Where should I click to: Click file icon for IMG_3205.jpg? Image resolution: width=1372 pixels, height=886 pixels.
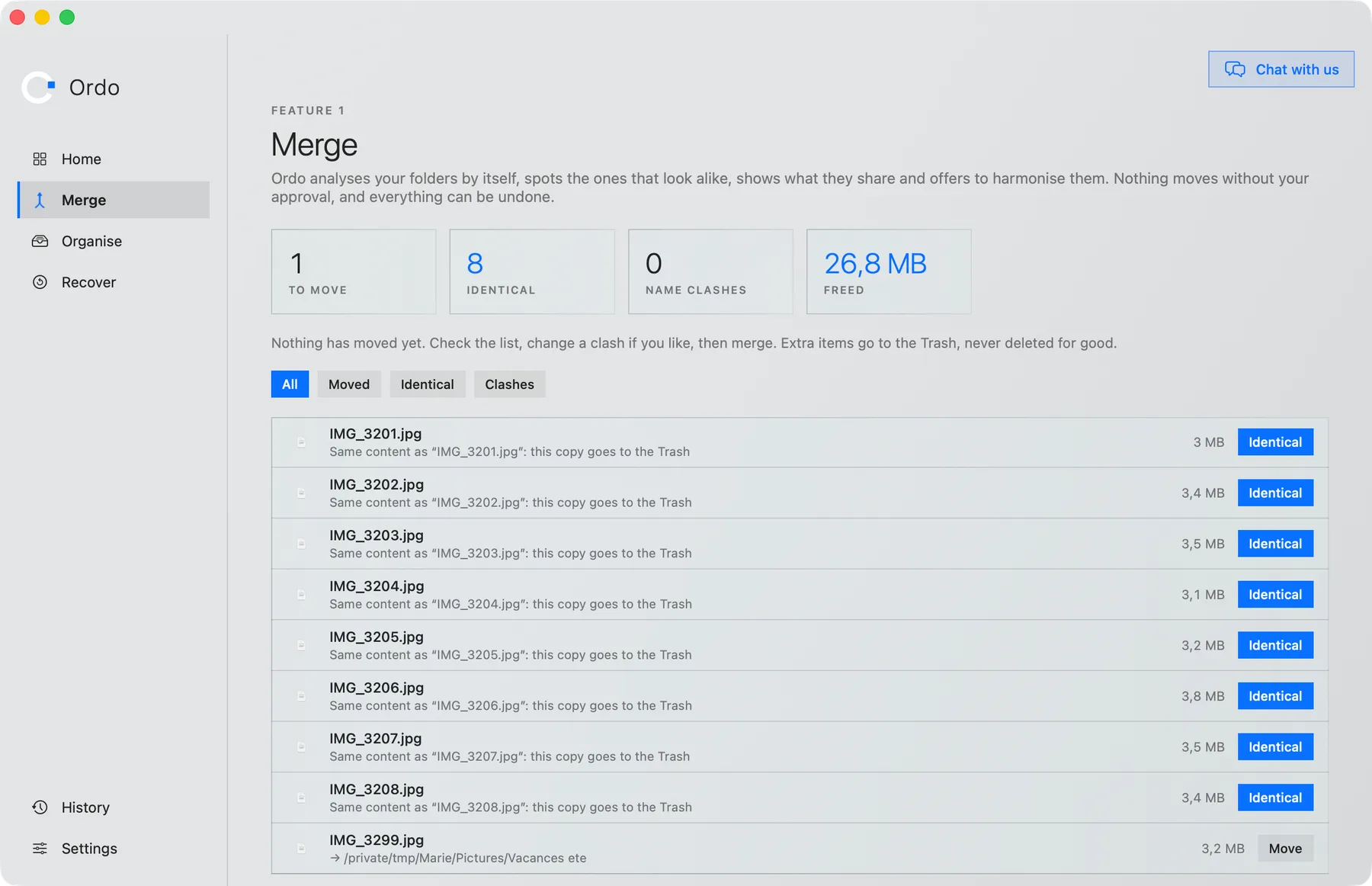[x=301, y=645]
